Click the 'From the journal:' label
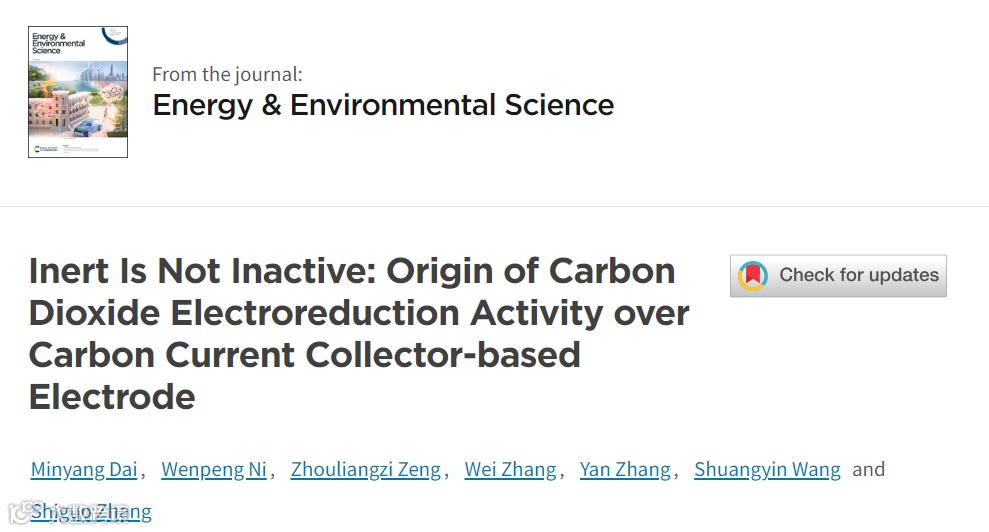Image resolution: width=989 pixels, height=532 pixels. click(227, 74)
